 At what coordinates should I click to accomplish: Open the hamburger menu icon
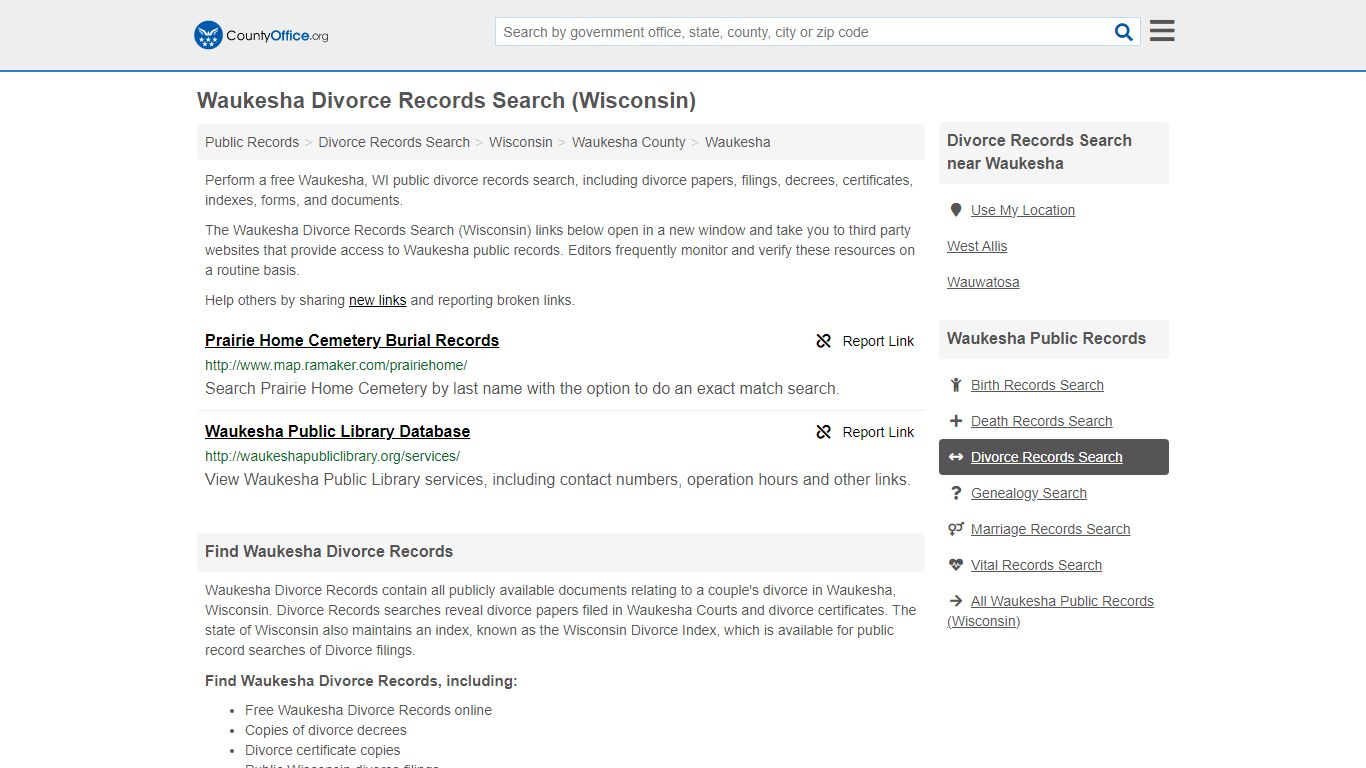pos(1162,31)
